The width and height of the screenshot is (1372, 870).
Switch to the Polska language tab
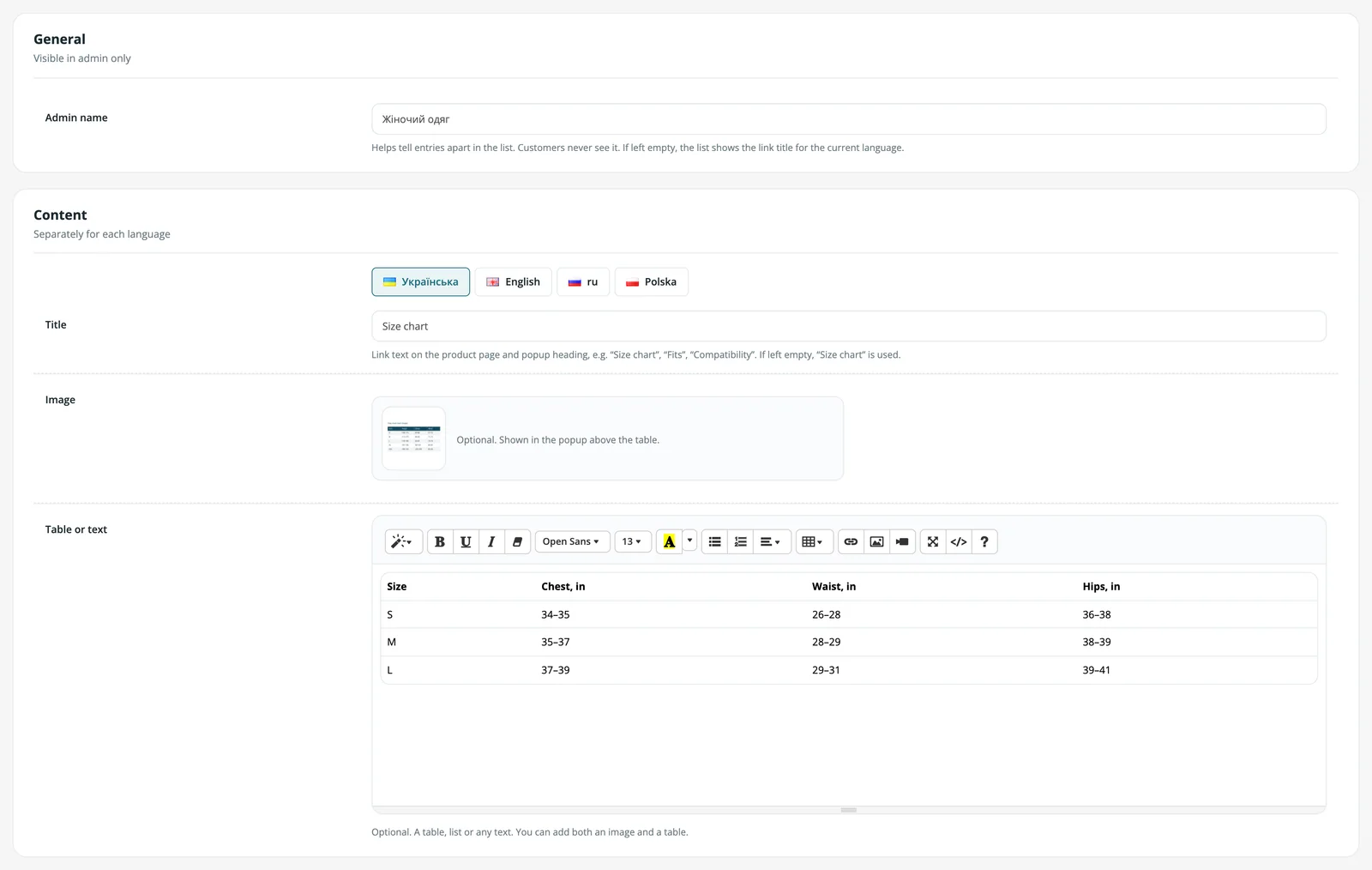[x=652, y=281]
